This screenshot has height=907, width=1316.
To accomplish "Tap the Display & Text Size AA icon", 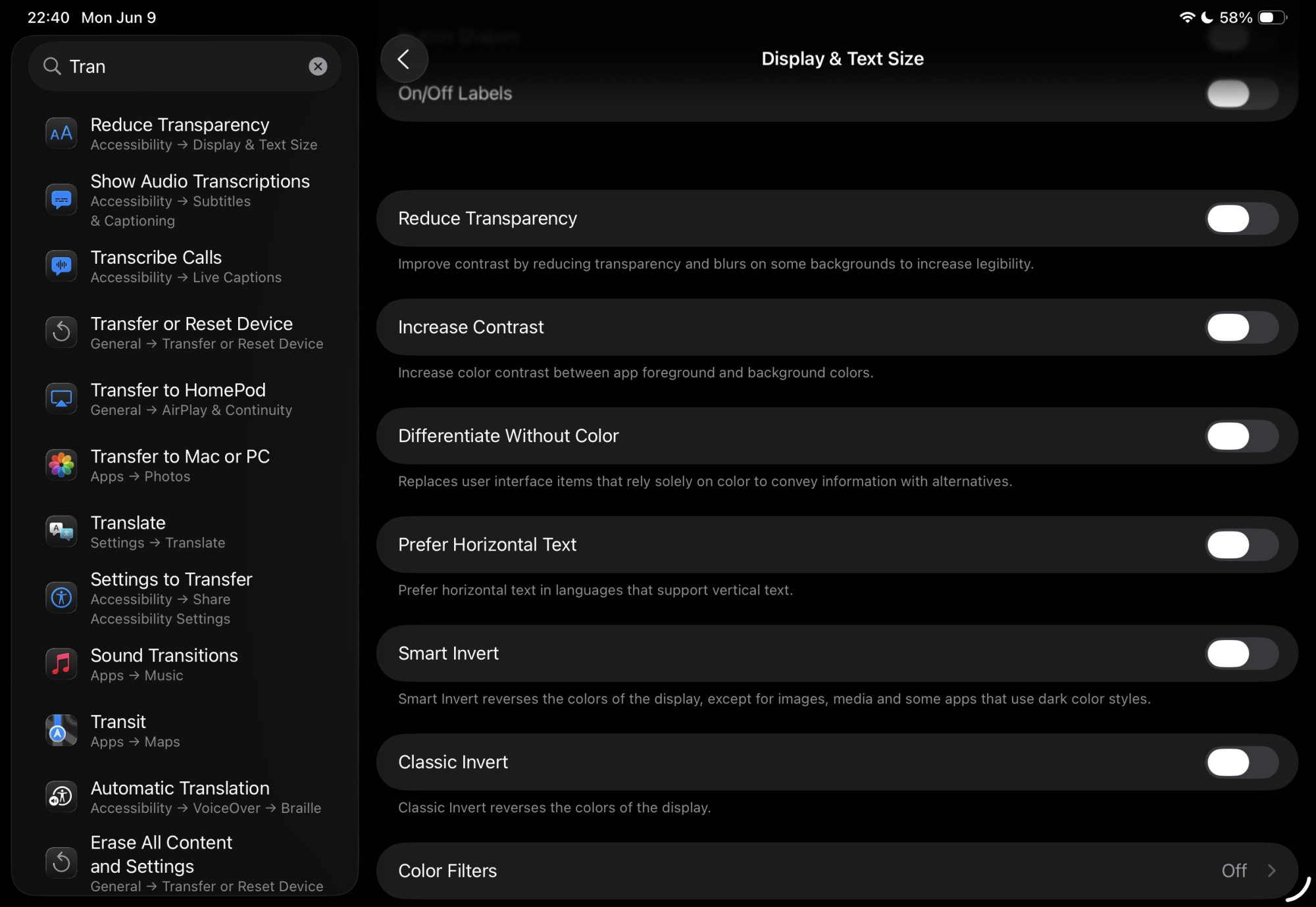I will (61, 134).
